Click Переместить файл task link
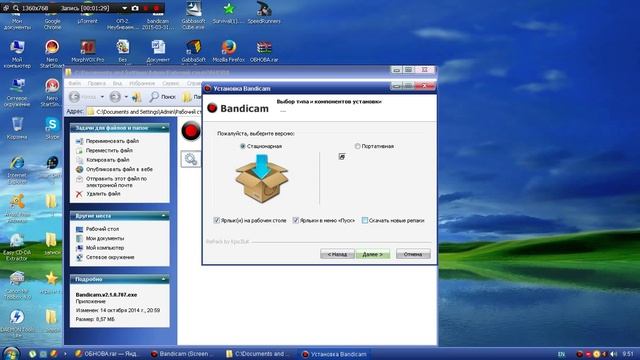The height and width of the screenshot is (360, 640). [x=109, y=150]
